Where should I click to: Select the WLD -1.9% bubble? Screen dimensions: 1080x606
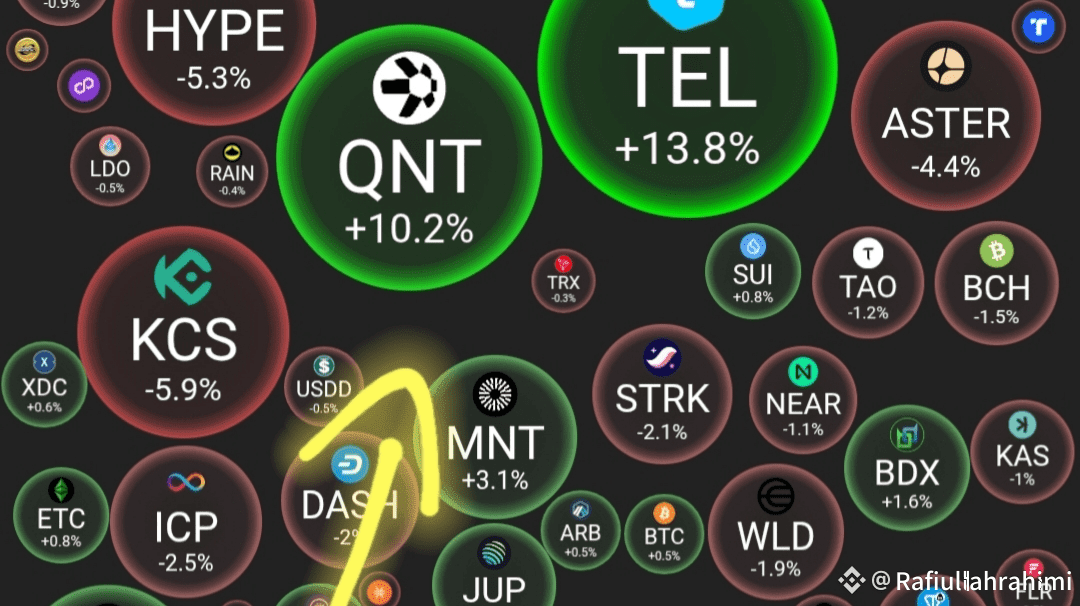tap(776, 532)
